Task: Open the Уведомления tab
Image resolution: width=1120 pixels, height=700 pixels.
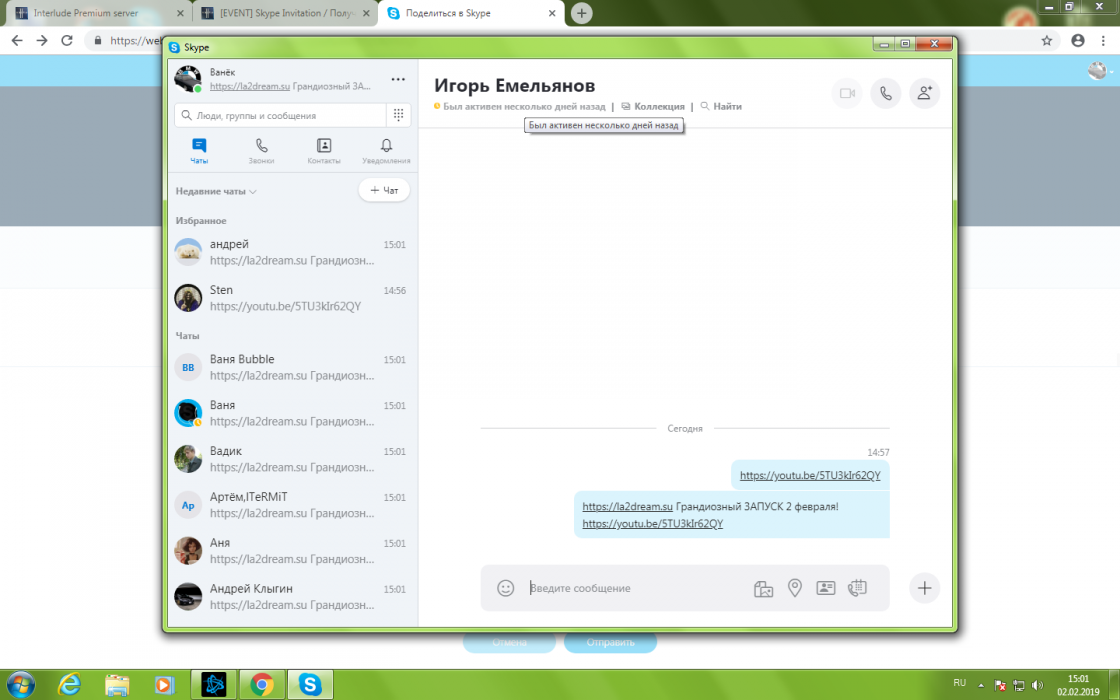Action: (x=386, y=151)
